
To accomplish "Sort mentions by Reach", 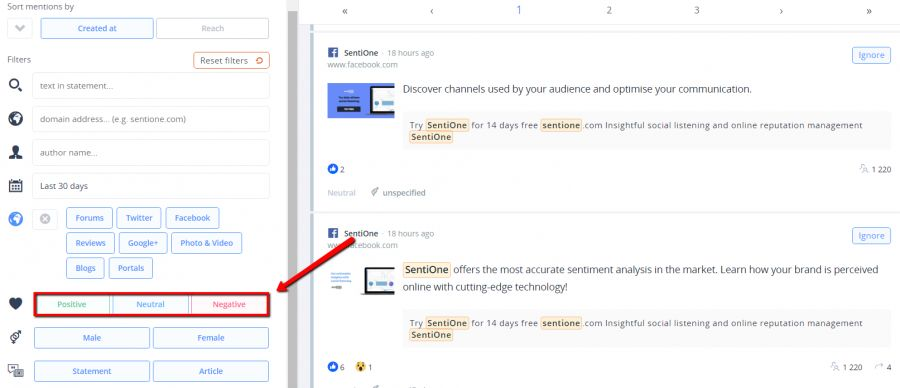I will (x=212, y=28).
